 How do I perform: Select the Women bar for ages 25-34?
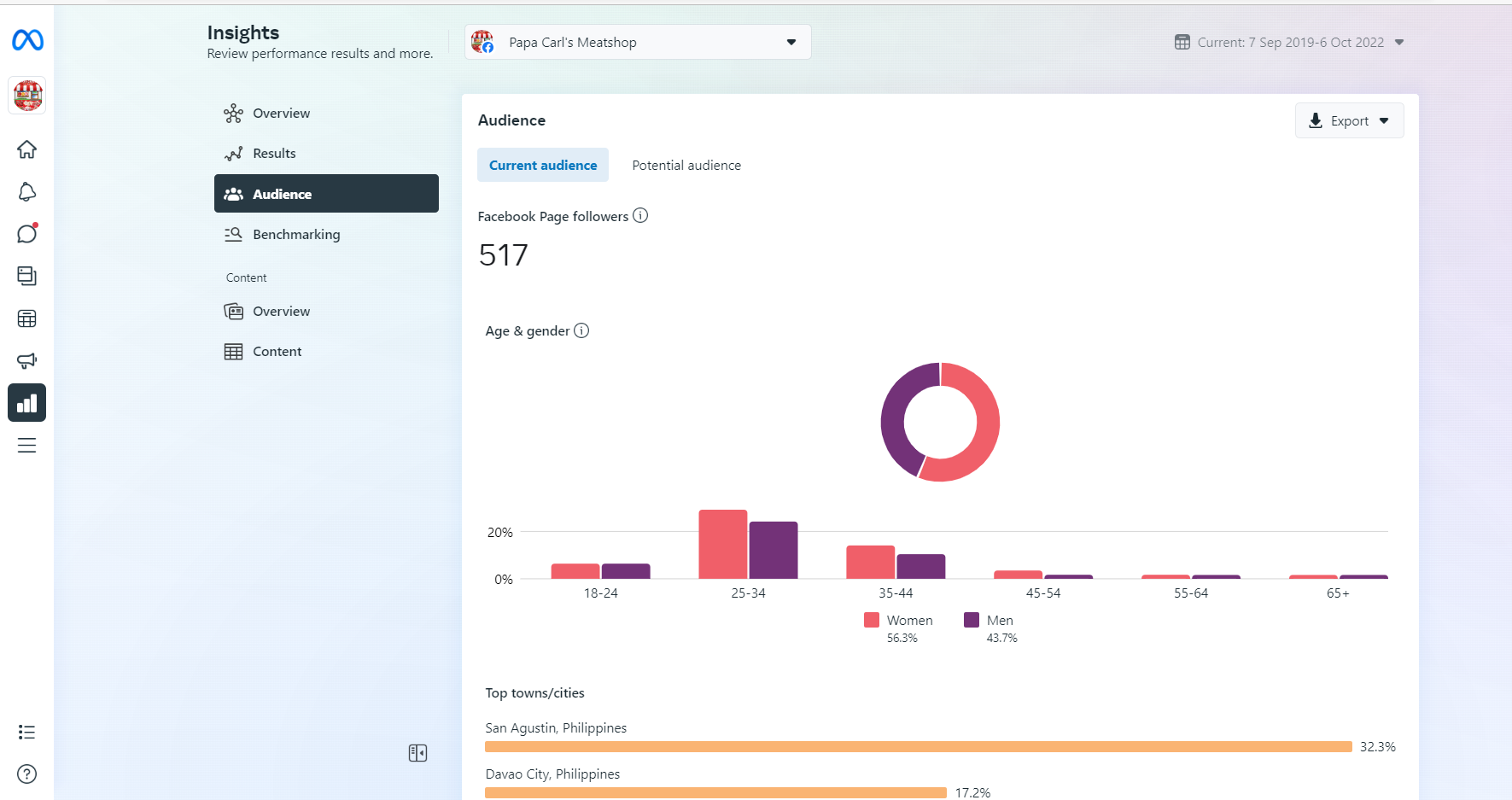coord(723,545)
